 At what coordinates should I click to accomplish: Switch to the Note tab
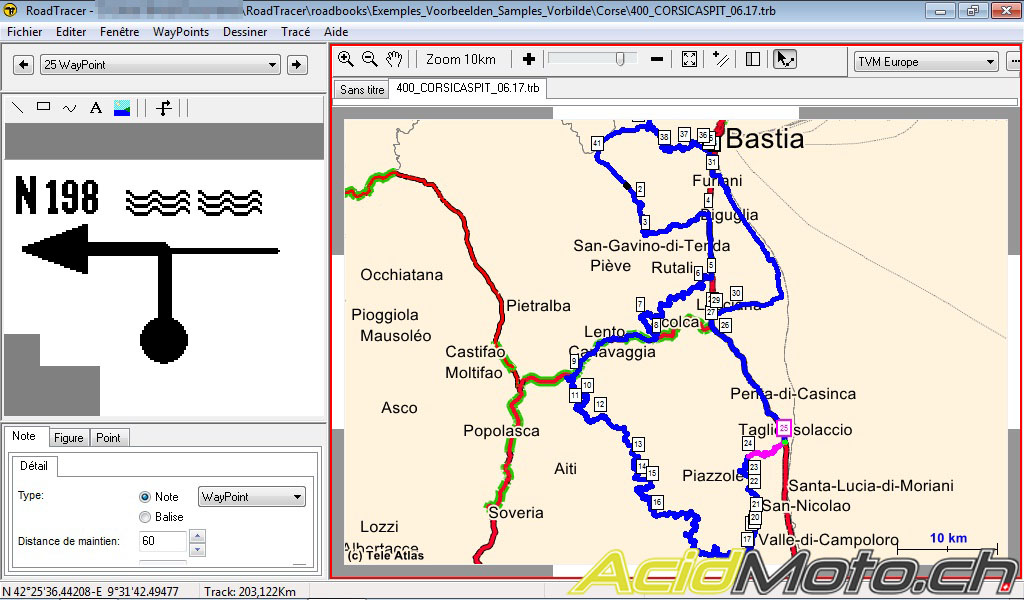[24, 436]
